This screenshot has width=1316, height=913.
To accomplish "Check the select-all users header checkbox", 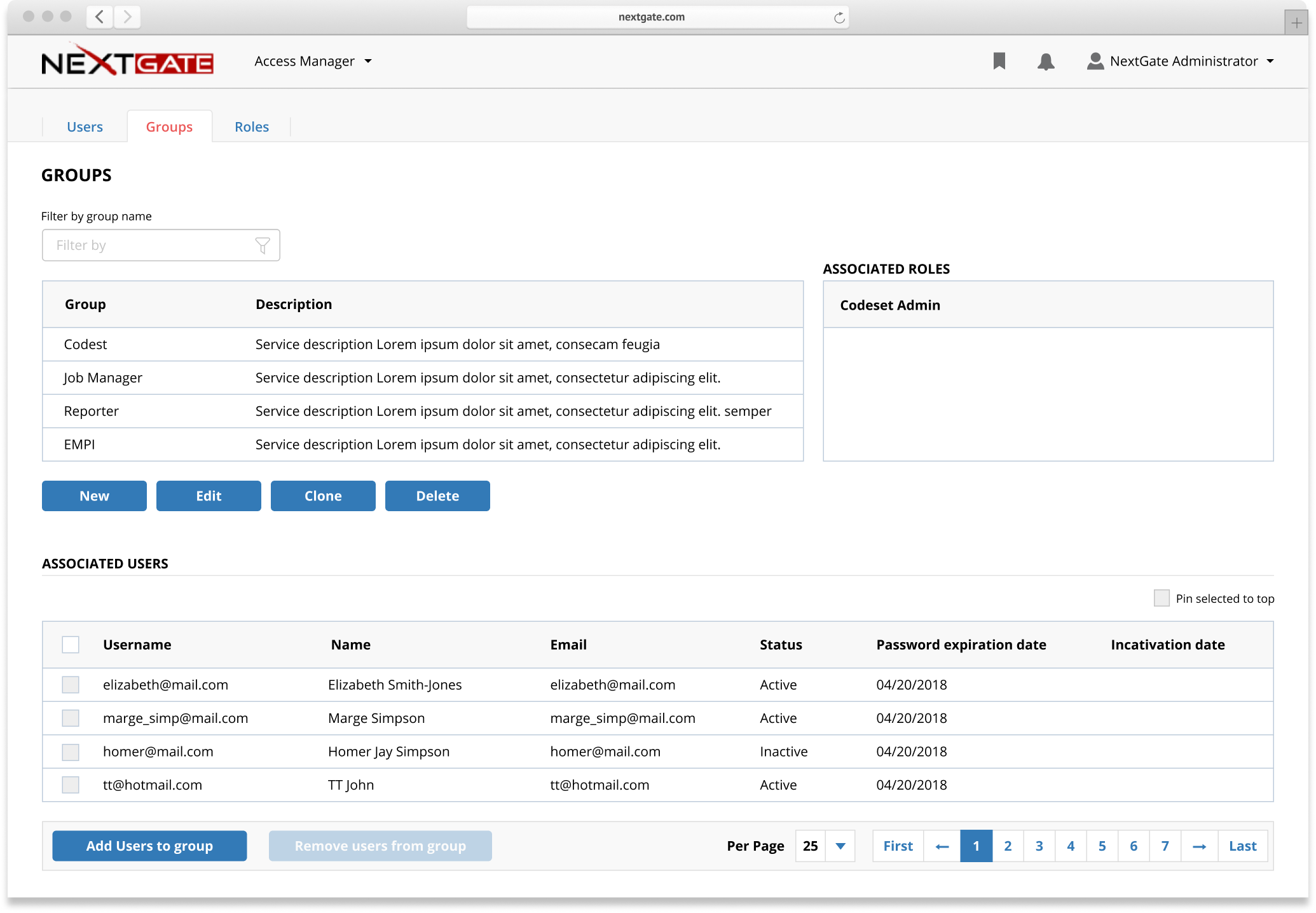I will pyautogui.click(x=71, y=645).
